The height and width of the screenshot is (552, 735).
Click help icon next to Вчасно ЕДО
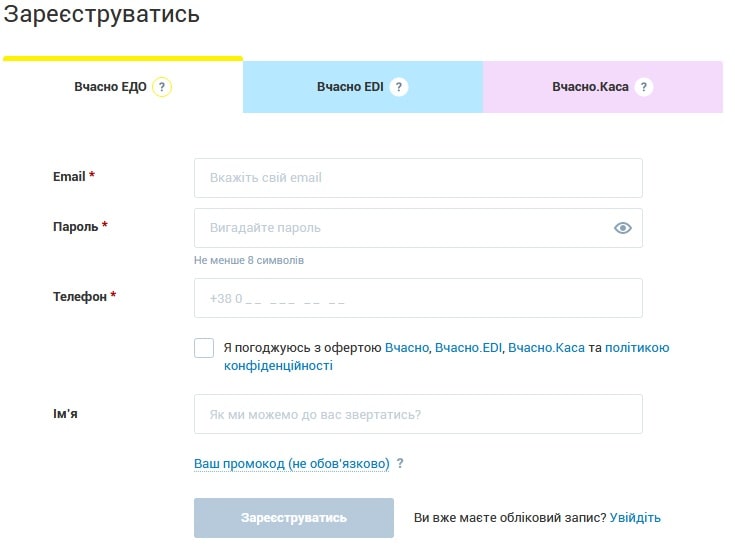point(162,87)
